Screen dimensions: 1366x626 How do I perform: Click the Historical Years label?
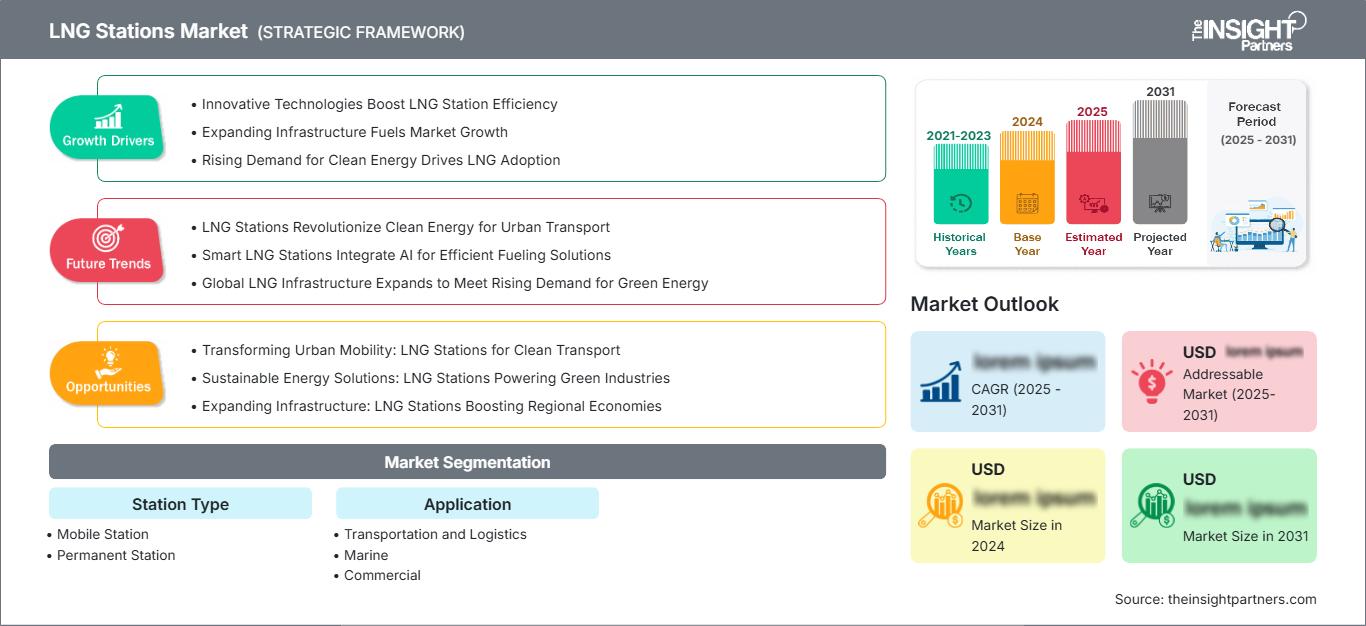[x=960, y=244]
